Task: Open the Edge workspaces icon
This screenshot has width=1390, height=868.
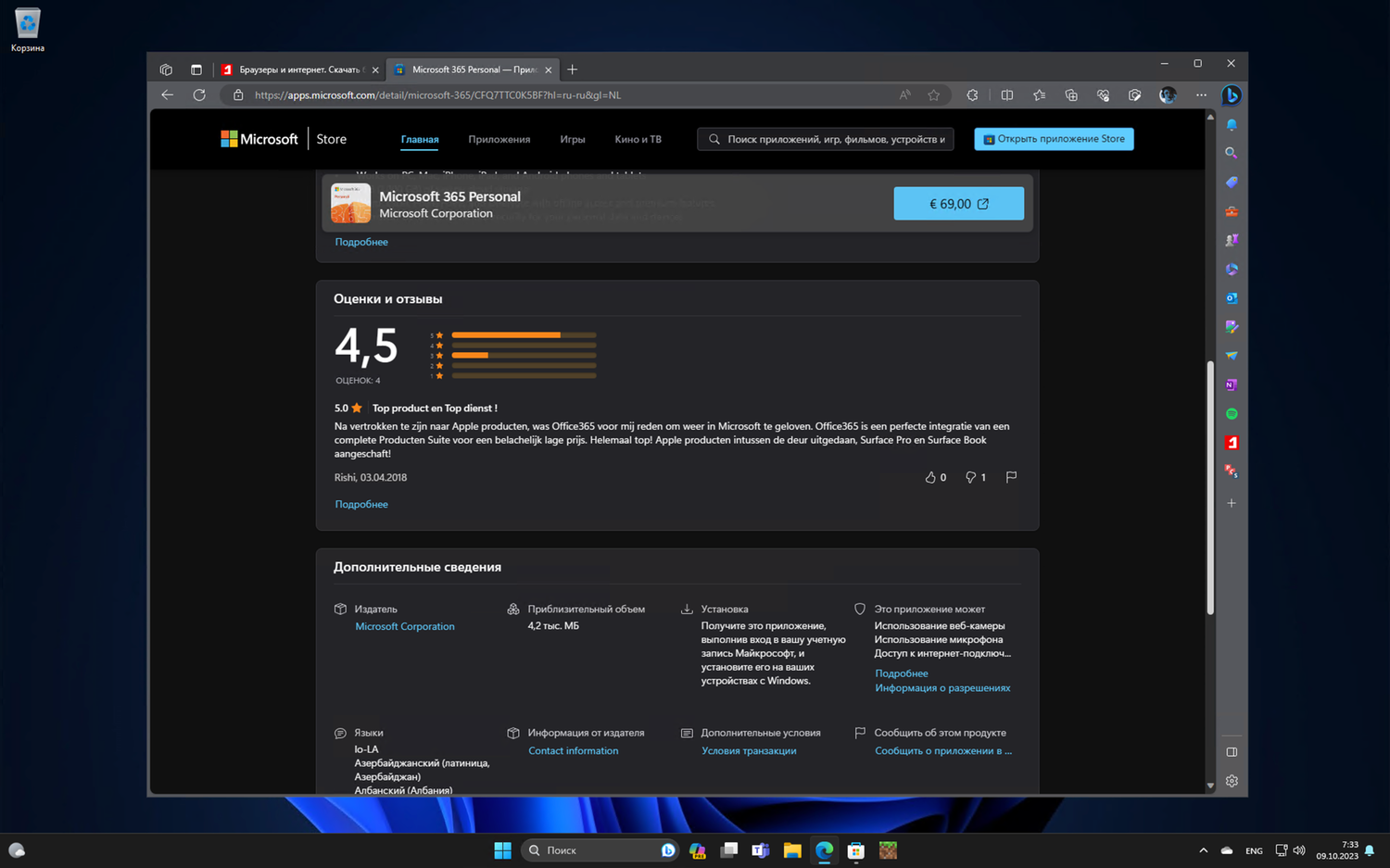Action: click(166, 69)
